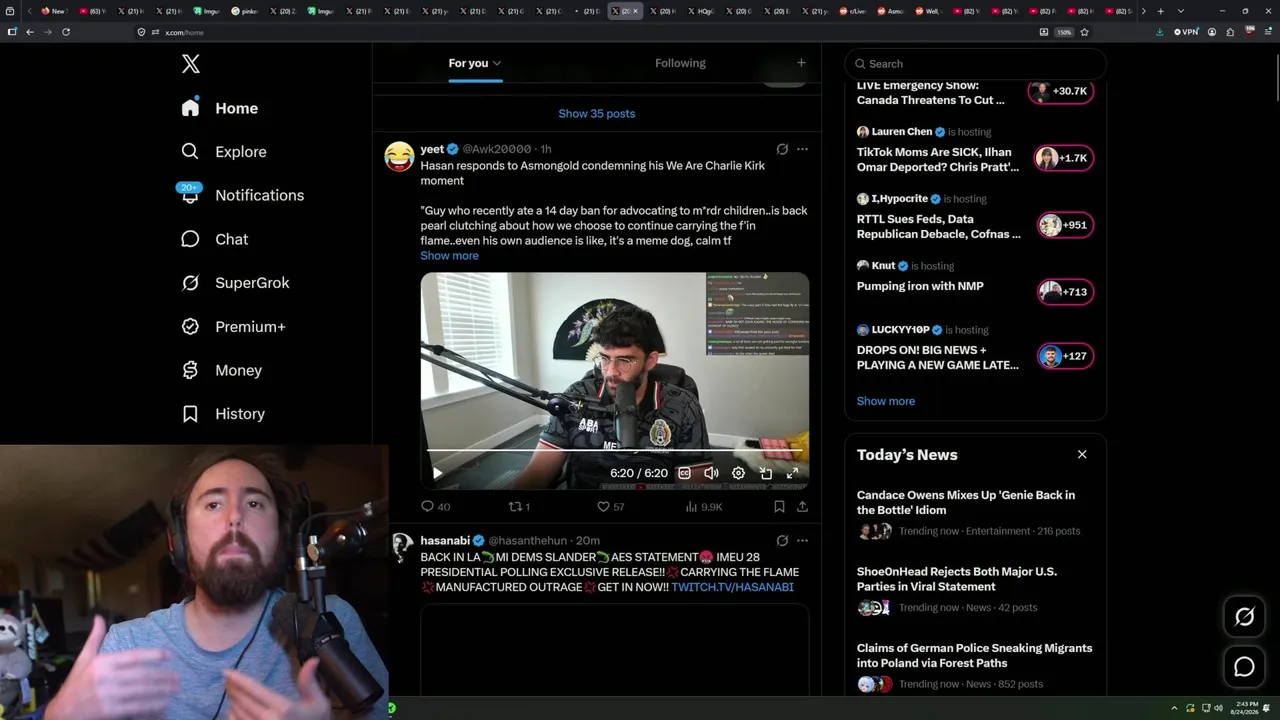Show more live spaces
The width and height of the screenshot is (1280, 720).
886,401
